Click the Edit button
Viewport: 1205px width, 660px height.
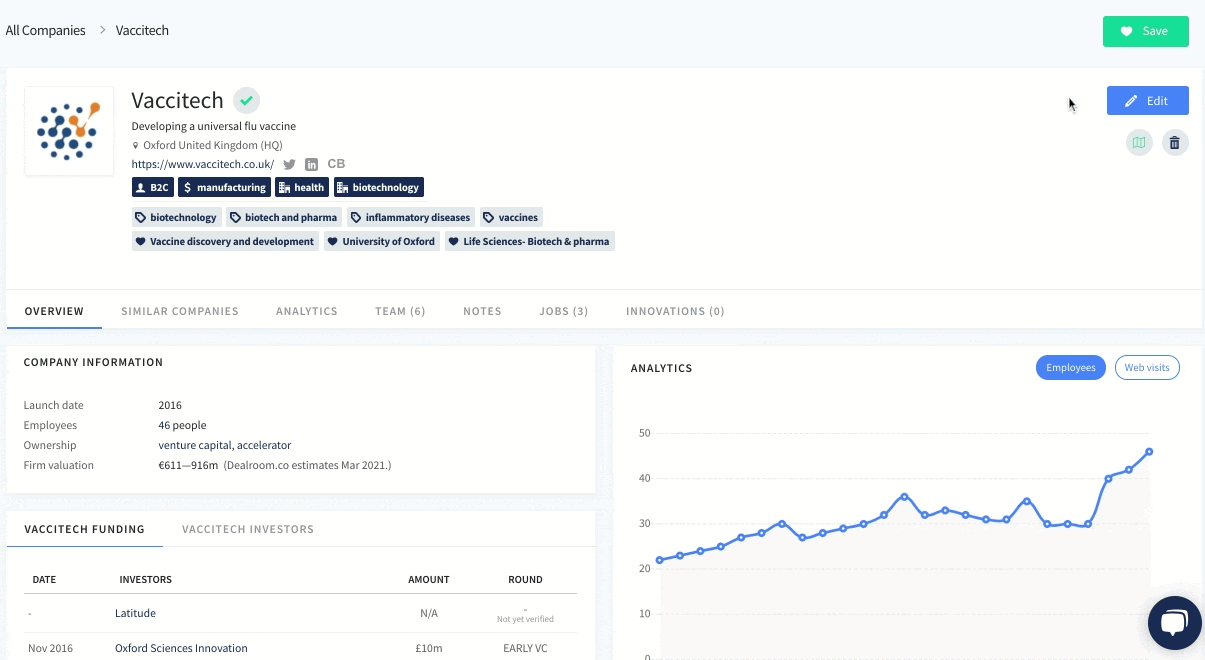point(1148,101)
